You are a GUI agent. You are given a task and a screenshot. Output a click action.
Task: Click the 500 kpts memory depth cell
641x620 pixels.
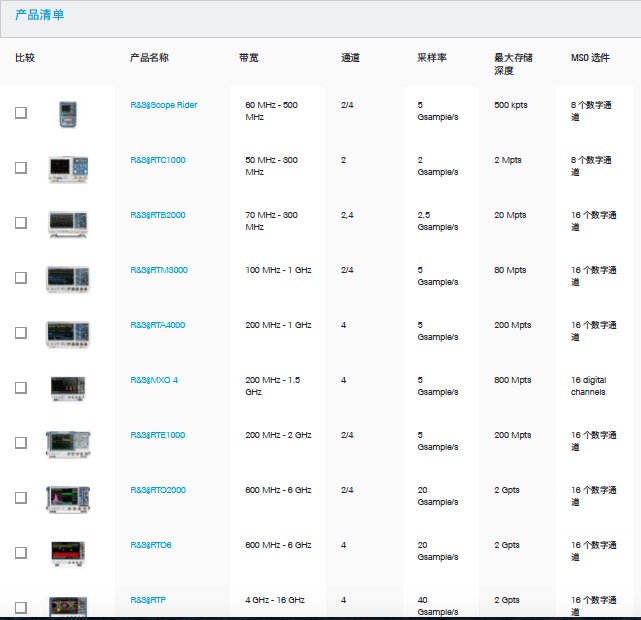(511, 105)
